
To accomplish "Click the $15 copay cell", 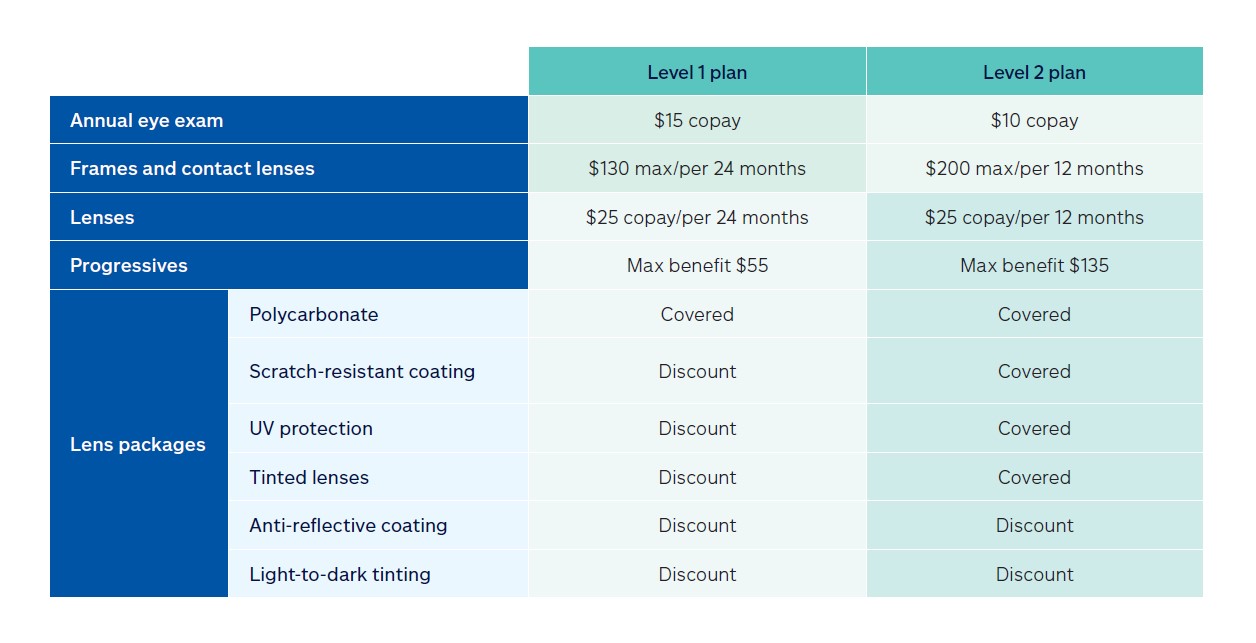I will [697, 120].
